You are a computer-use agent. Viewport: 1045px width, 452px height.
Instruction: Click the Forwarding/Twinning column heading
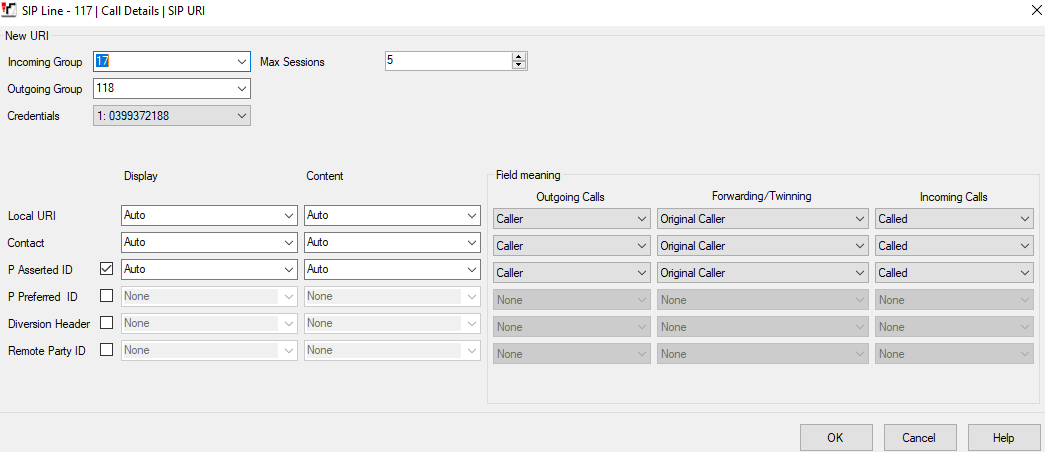point(762,197)
